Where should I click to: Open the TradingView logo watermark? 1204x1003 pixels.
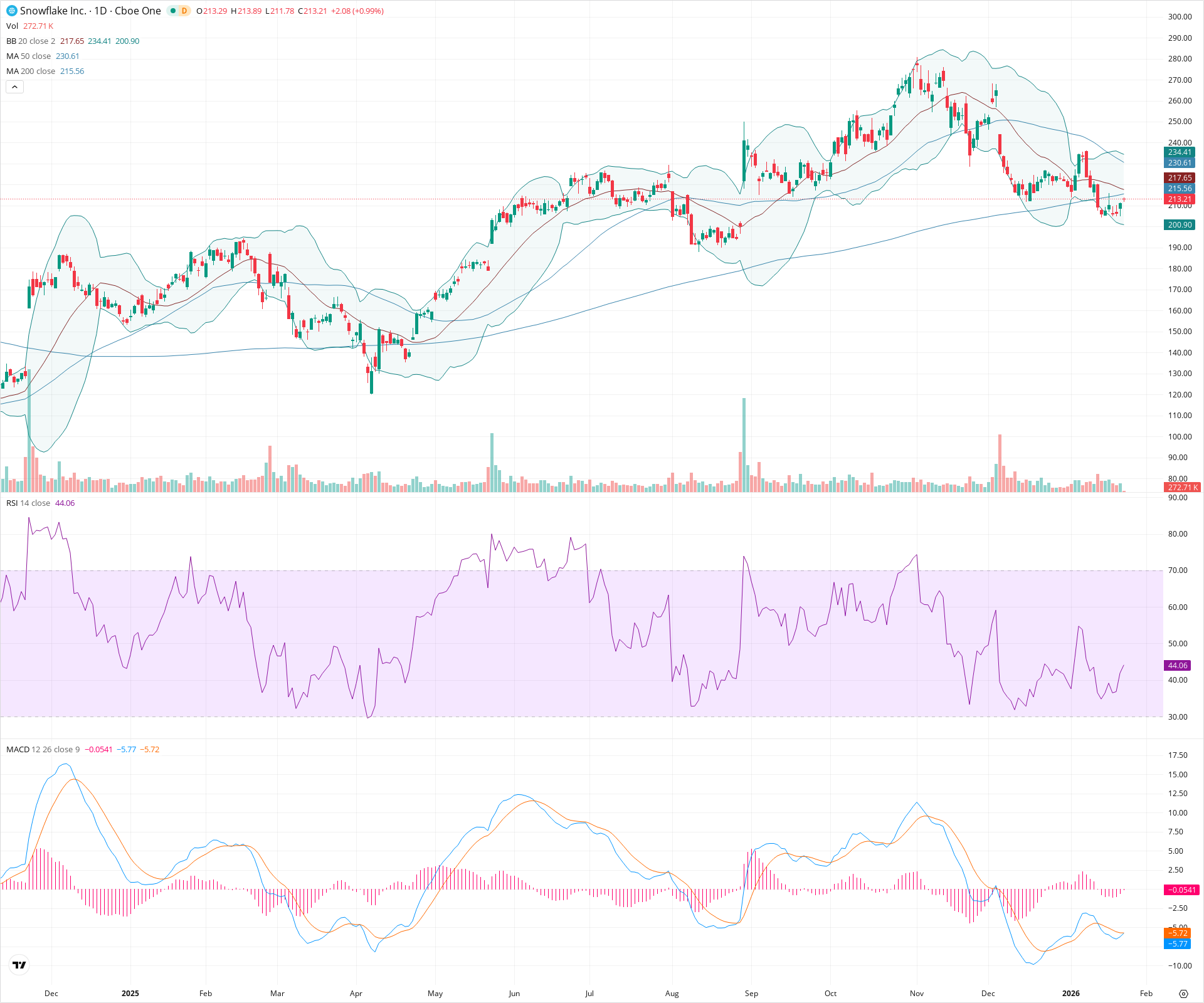click(19, 965)
